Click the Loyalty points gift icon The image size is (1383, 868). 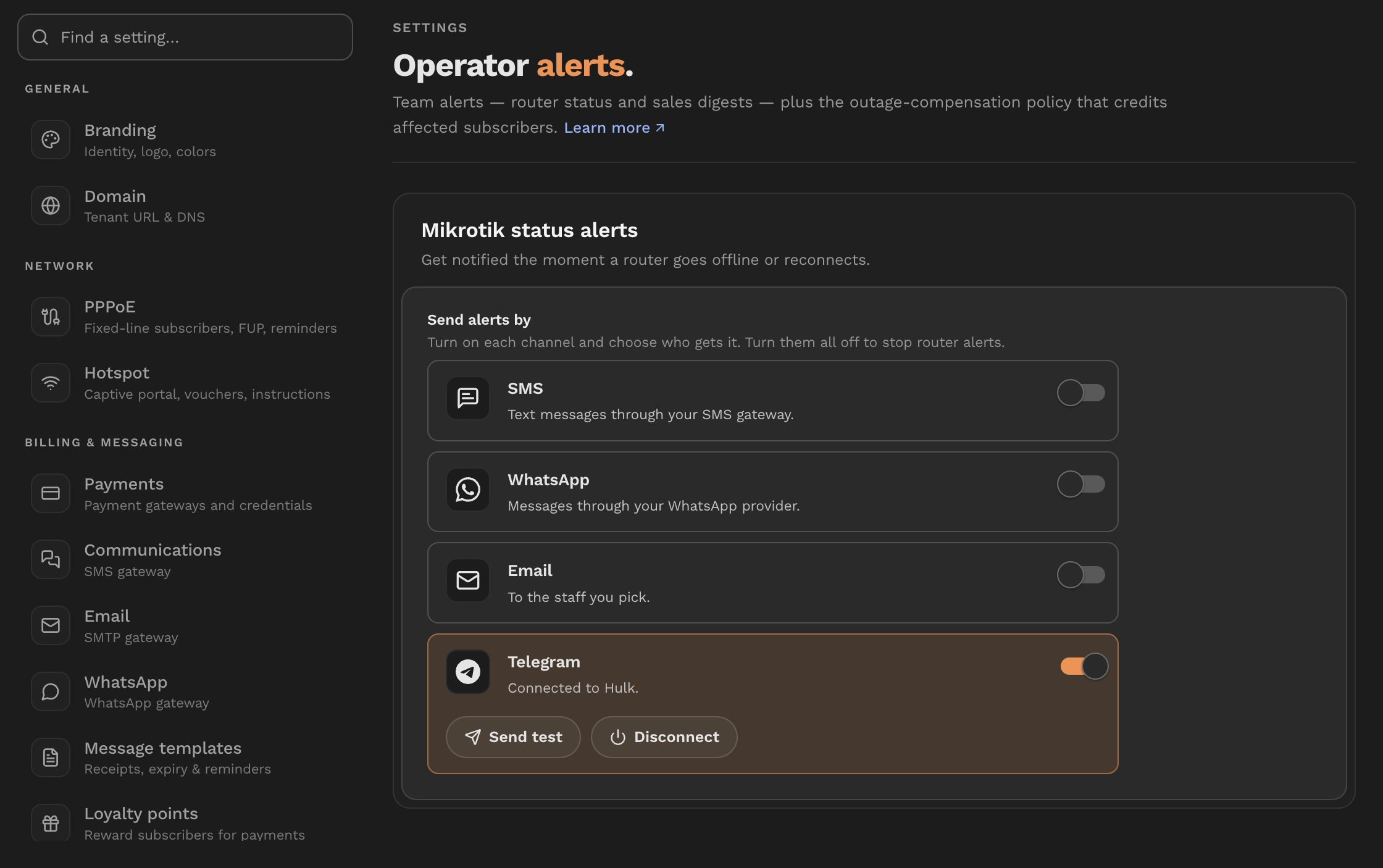pos(51,823)
